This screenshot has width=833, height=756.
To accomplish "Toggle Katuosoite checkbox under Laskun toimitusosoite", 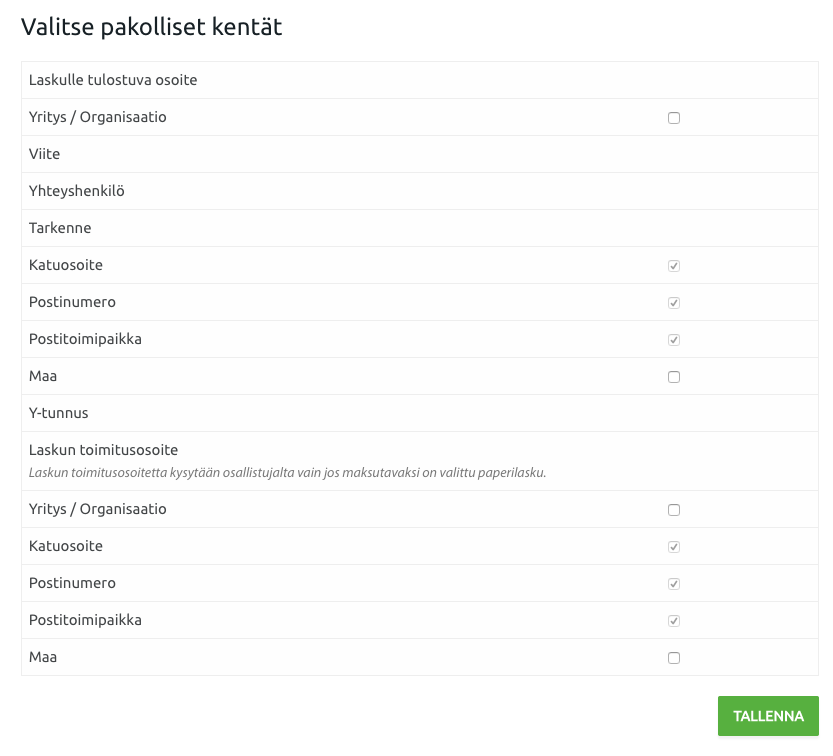I will tap(674, 547).
